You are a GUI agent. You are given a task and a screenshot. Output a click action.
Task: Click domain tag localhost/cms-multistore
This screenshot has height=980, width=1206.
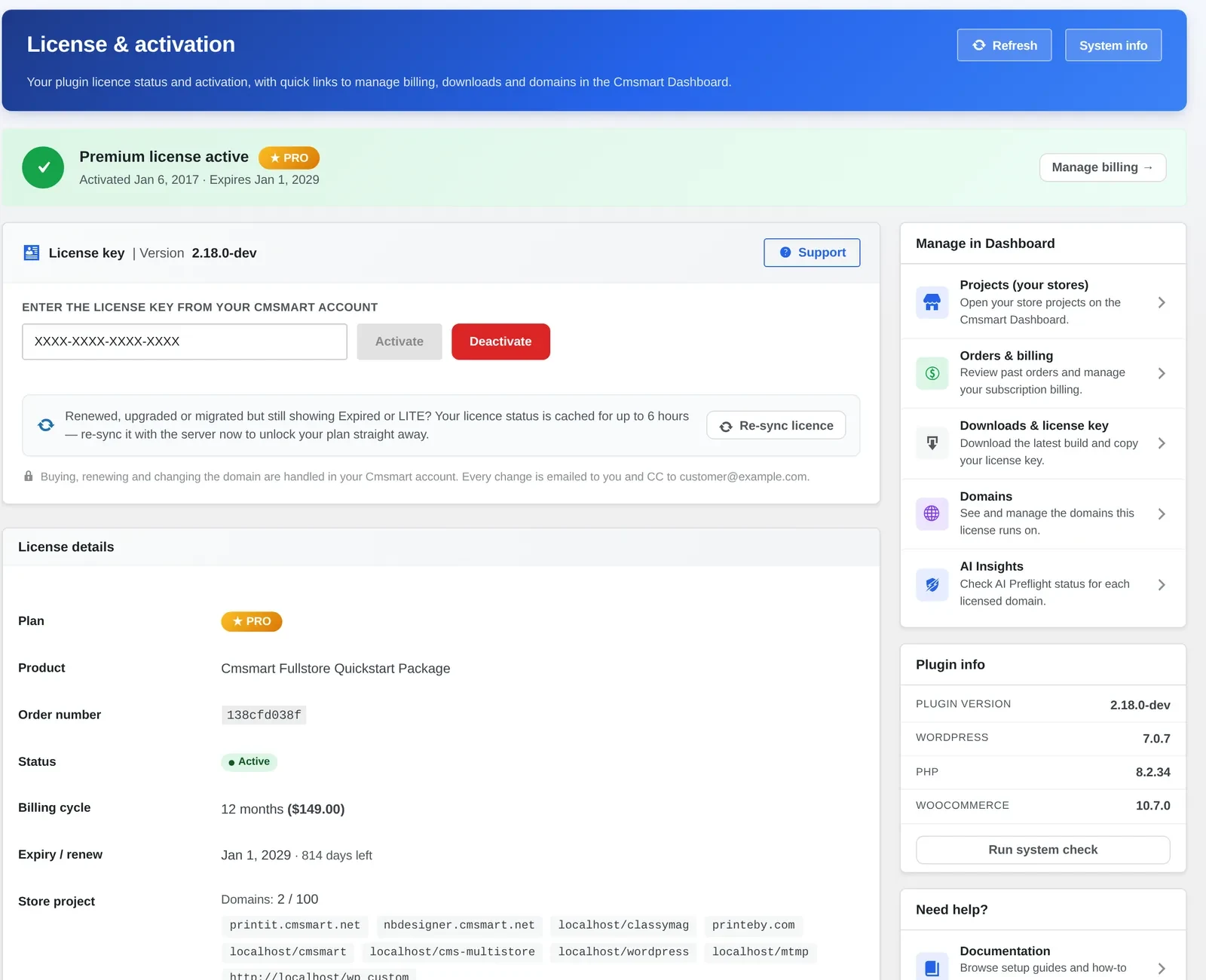tap(452, 952)
